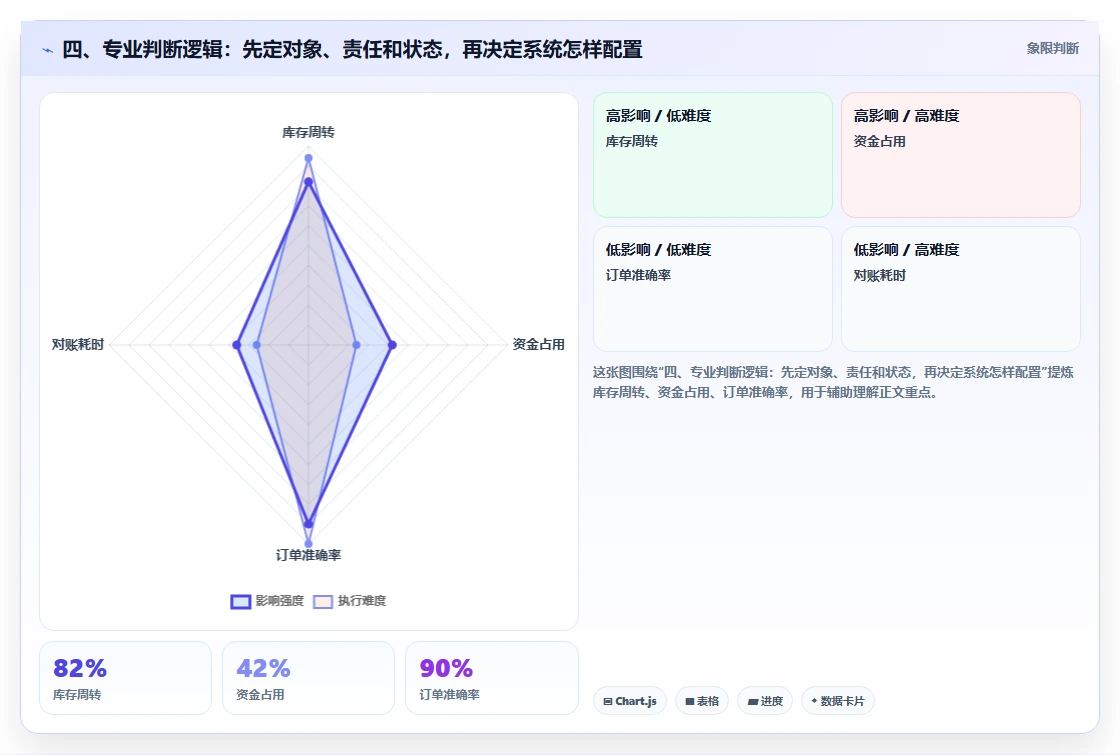Screen dimensions: 1120x755
Task: Click 资金占用 text in pink quadrant card
Action: click(879, 141)
